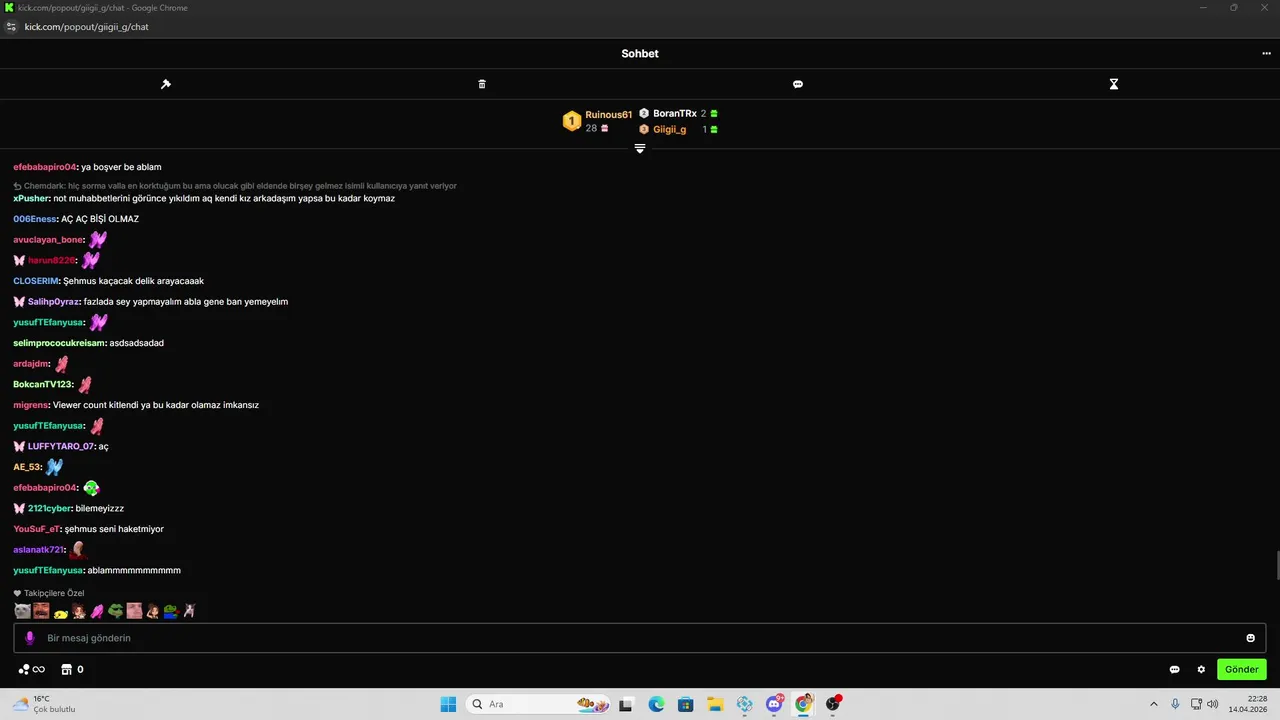Image resolution: width=1280 pixels, height=720 pixels.
Task: Open chat settings gear
Action: (1201, 669)
